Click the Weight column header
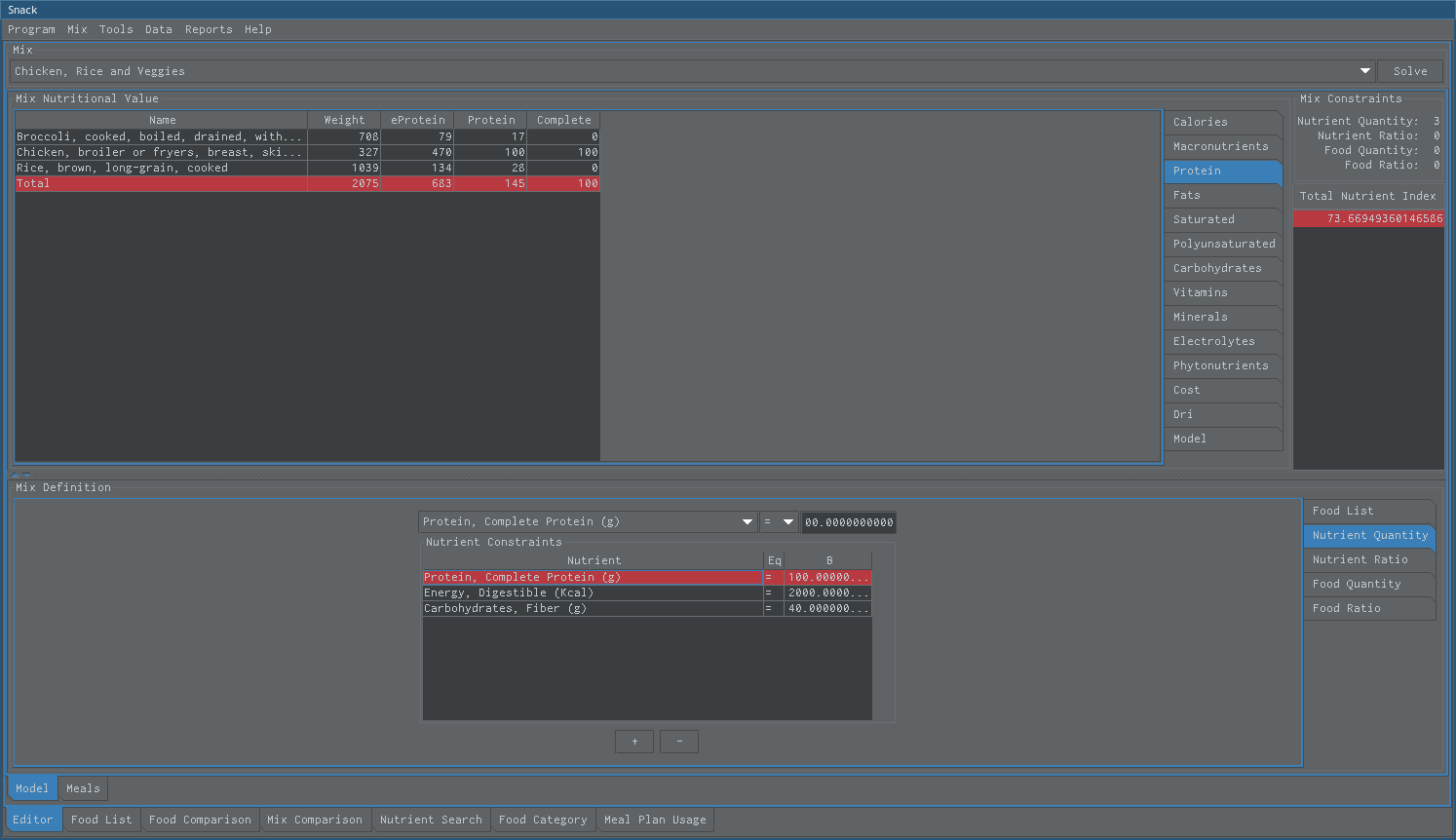This screenshot has width=1456, height=840. point(344,120)
